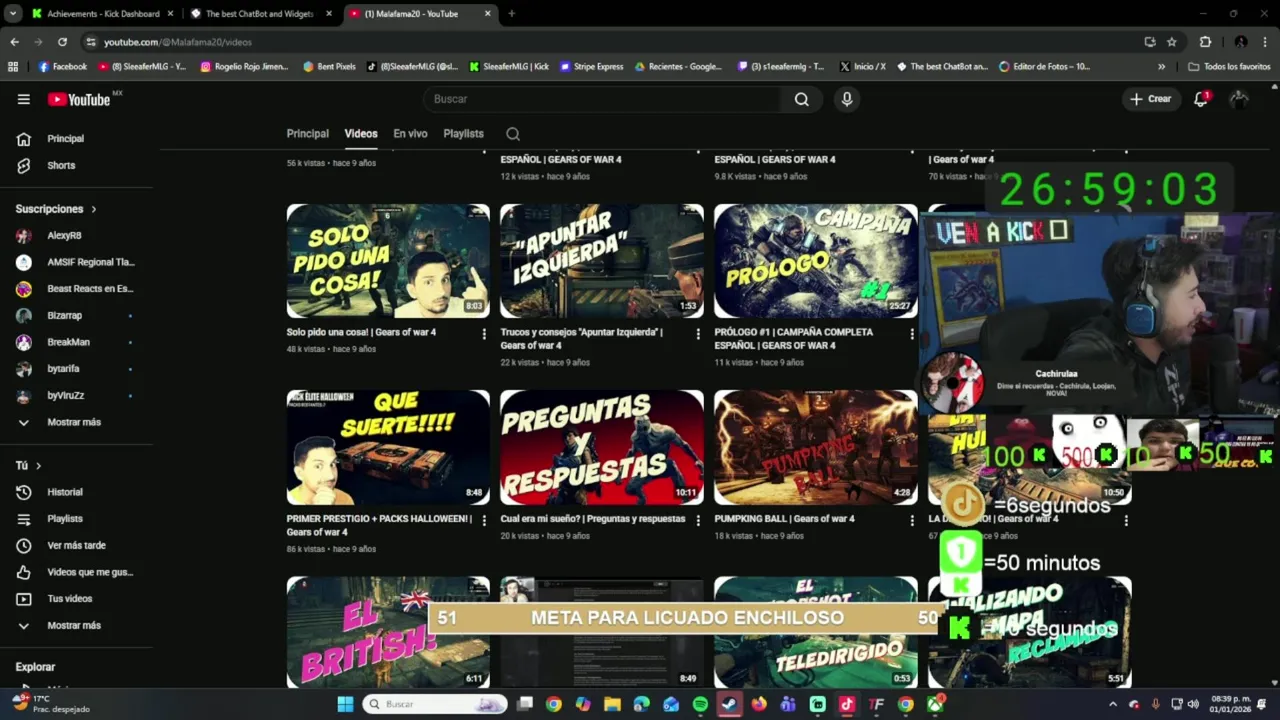Image resolution: width=1280 pixels, height=720 pixels.
Task: Expand the Tú section chevron
Action: coord(39,466)
